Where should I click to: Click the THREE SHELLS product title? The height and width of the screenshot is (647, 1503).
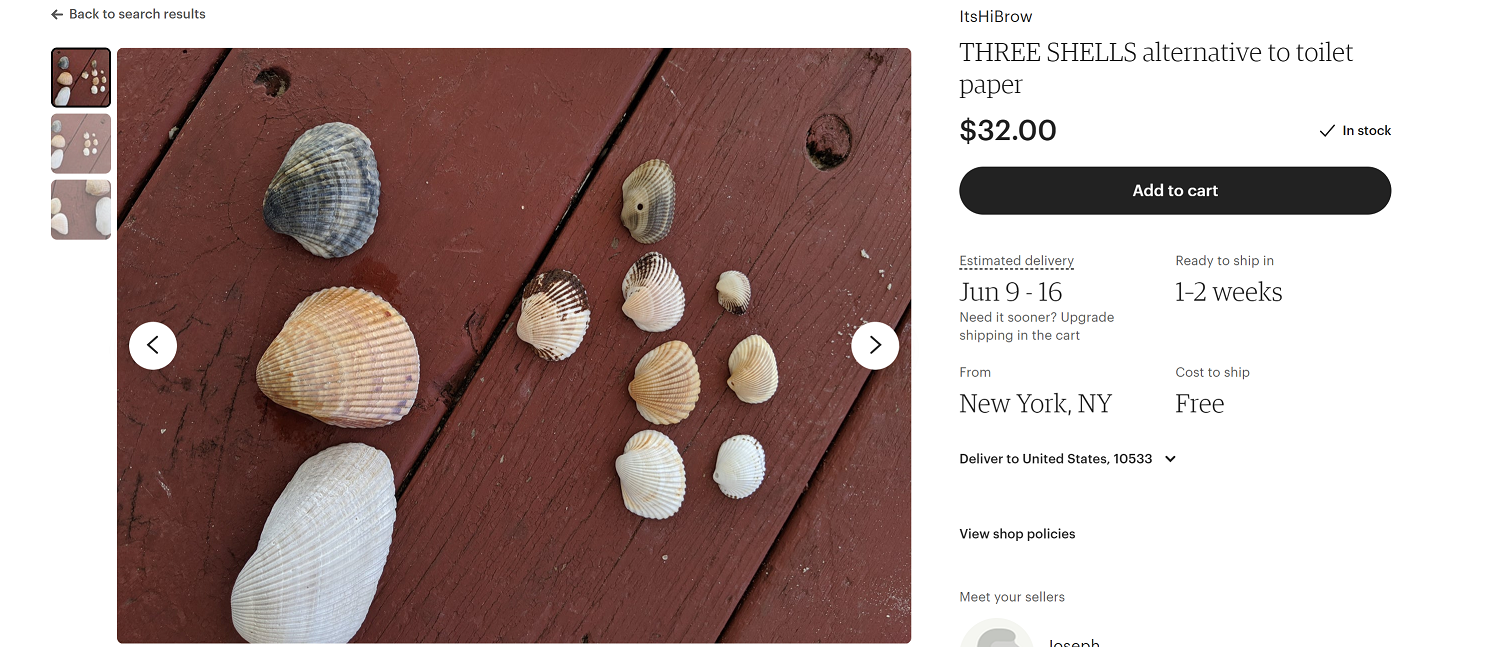point(1155,68)
